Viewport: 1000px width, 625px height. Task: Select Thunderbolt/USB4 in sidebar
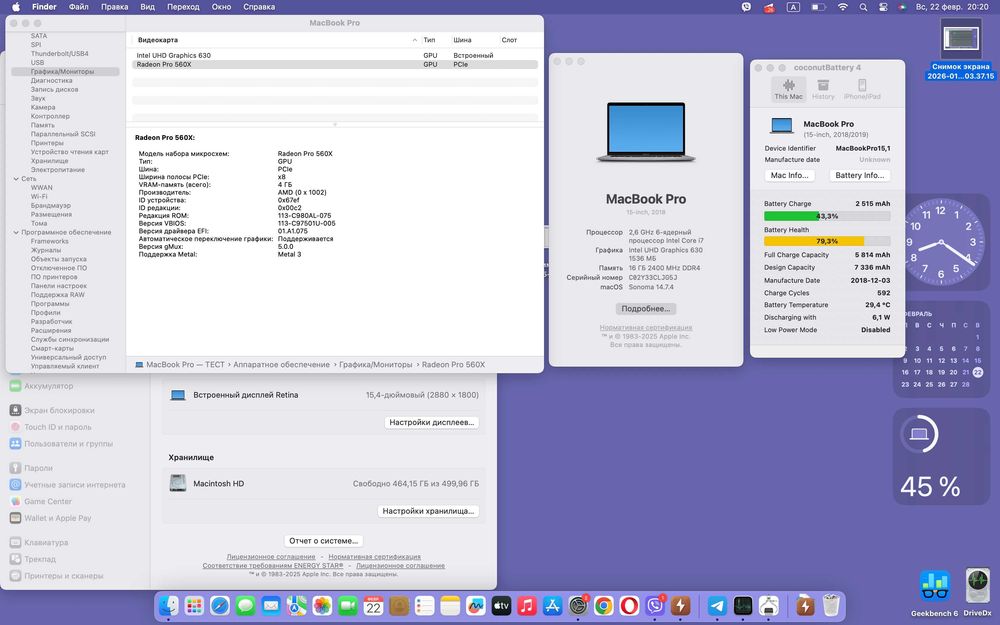tap(59, 54)
